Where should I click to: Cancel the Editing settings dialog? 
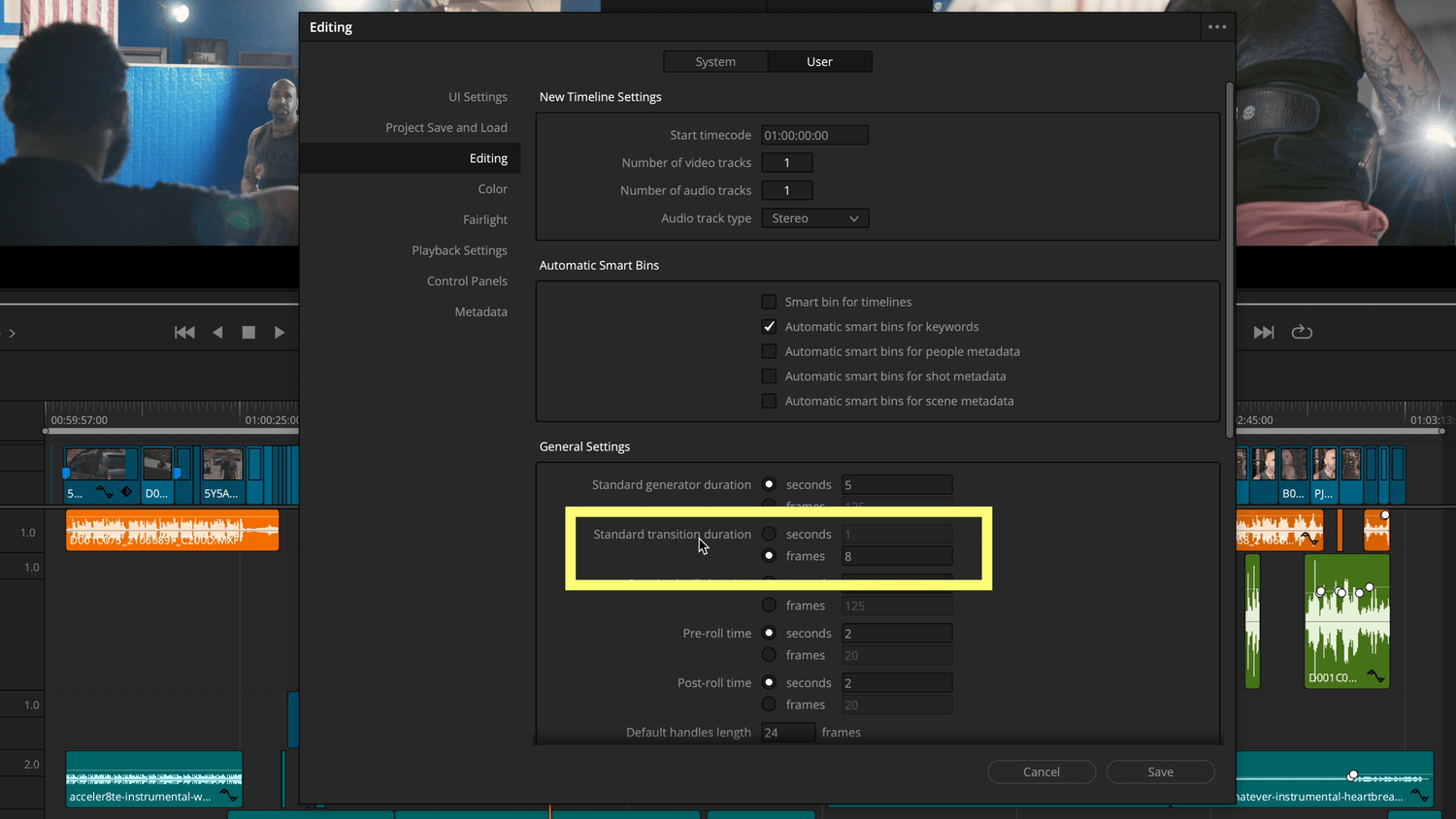(x=1042, y=771)
